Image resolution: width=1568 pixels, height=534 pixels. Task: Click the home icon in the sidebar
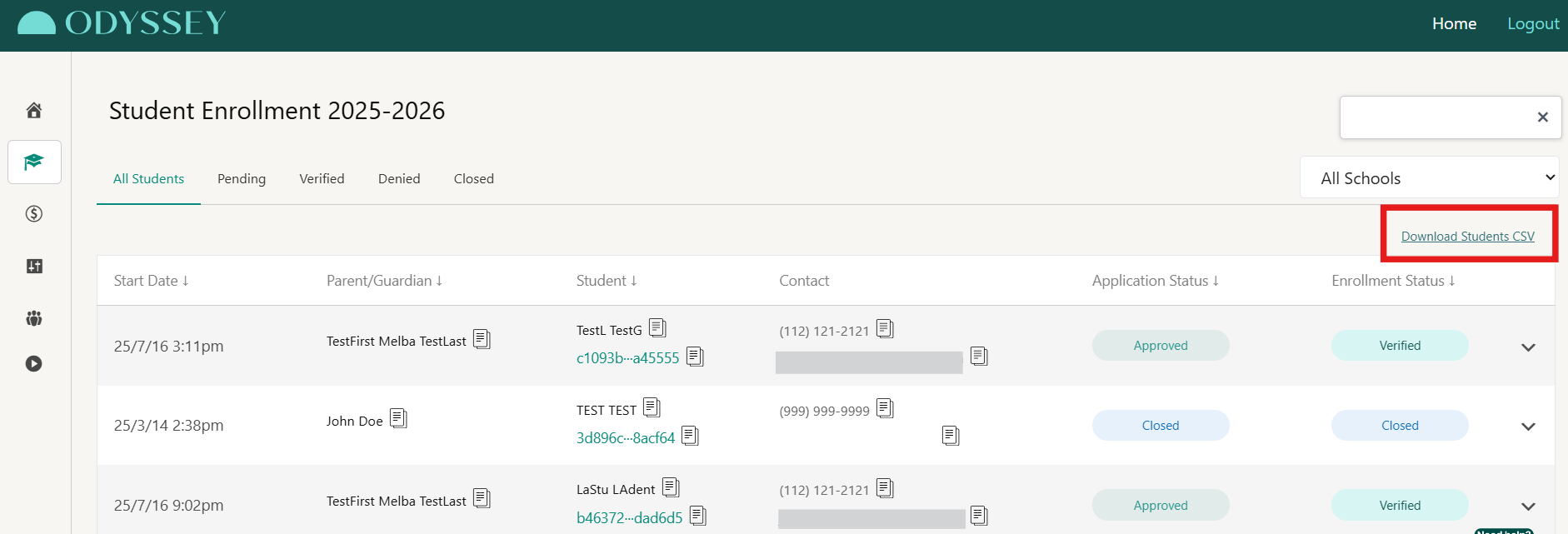[34, 110]
